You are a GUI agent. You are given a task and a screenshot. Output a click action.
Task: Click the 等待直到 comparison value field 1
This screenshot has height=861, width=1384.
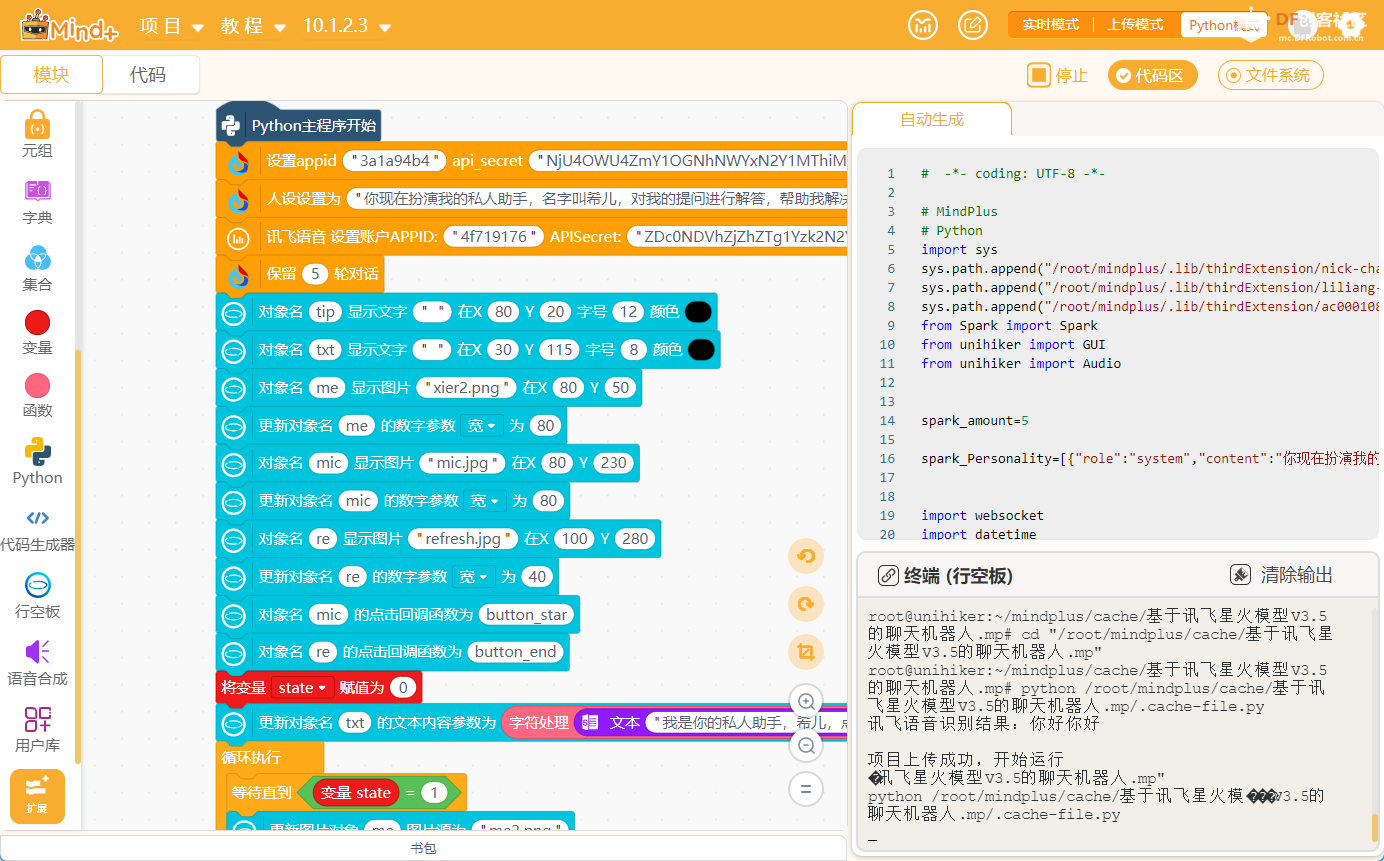coord(434,793)
